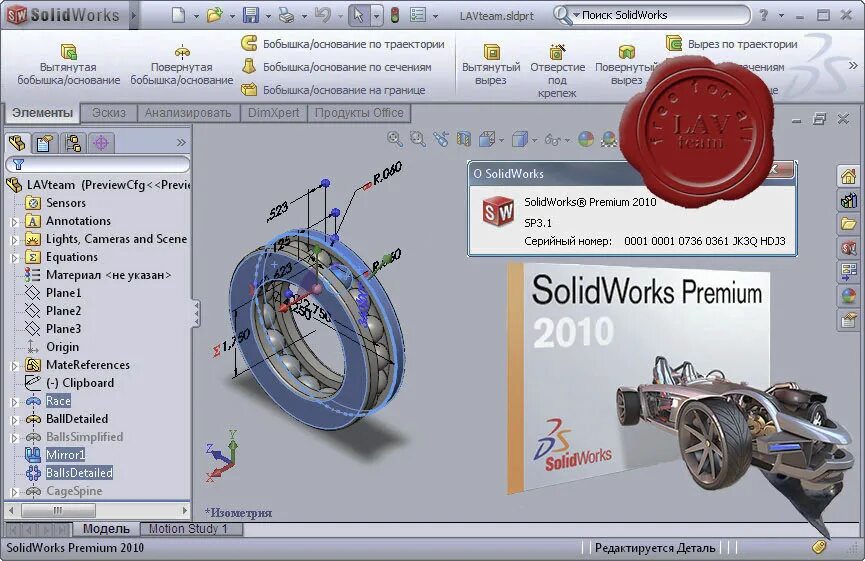This screenshot has width=865, height=561.
Task: Click the Save diskette icon
Action: click(250, 15)
